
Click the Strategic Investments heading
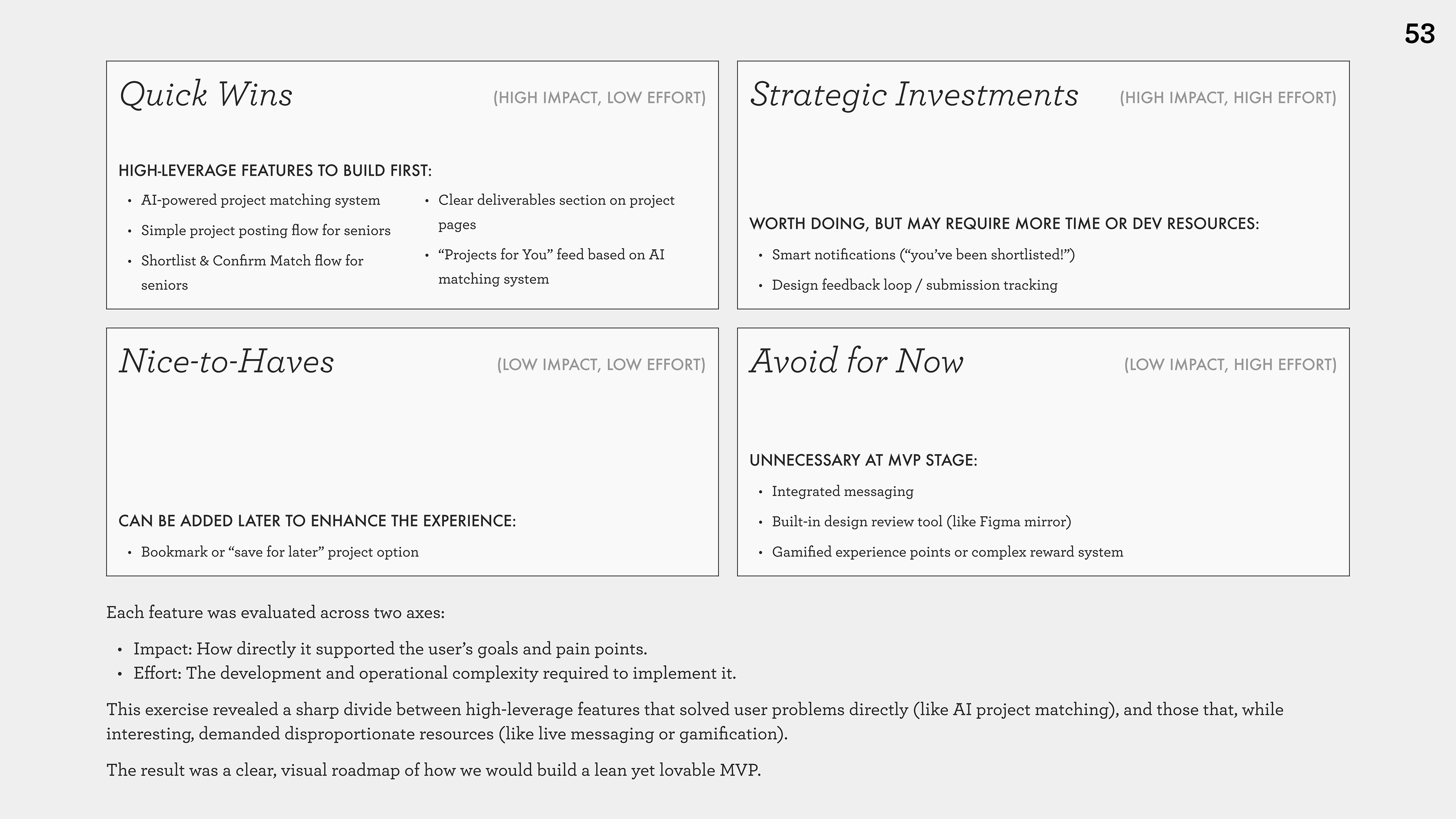(x=914, y=94)
